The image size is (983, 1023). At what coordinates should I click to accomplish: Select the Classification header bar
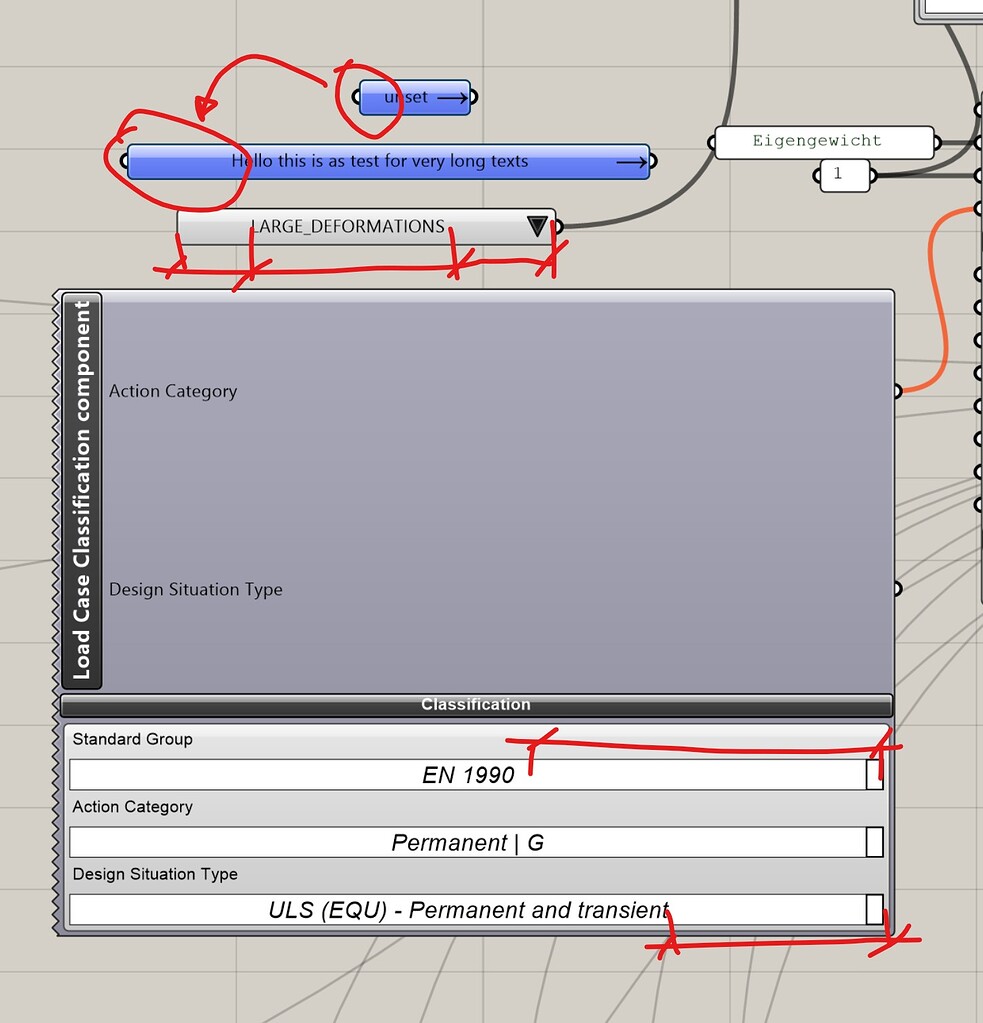pyautogui.click(x=476, y=704)
